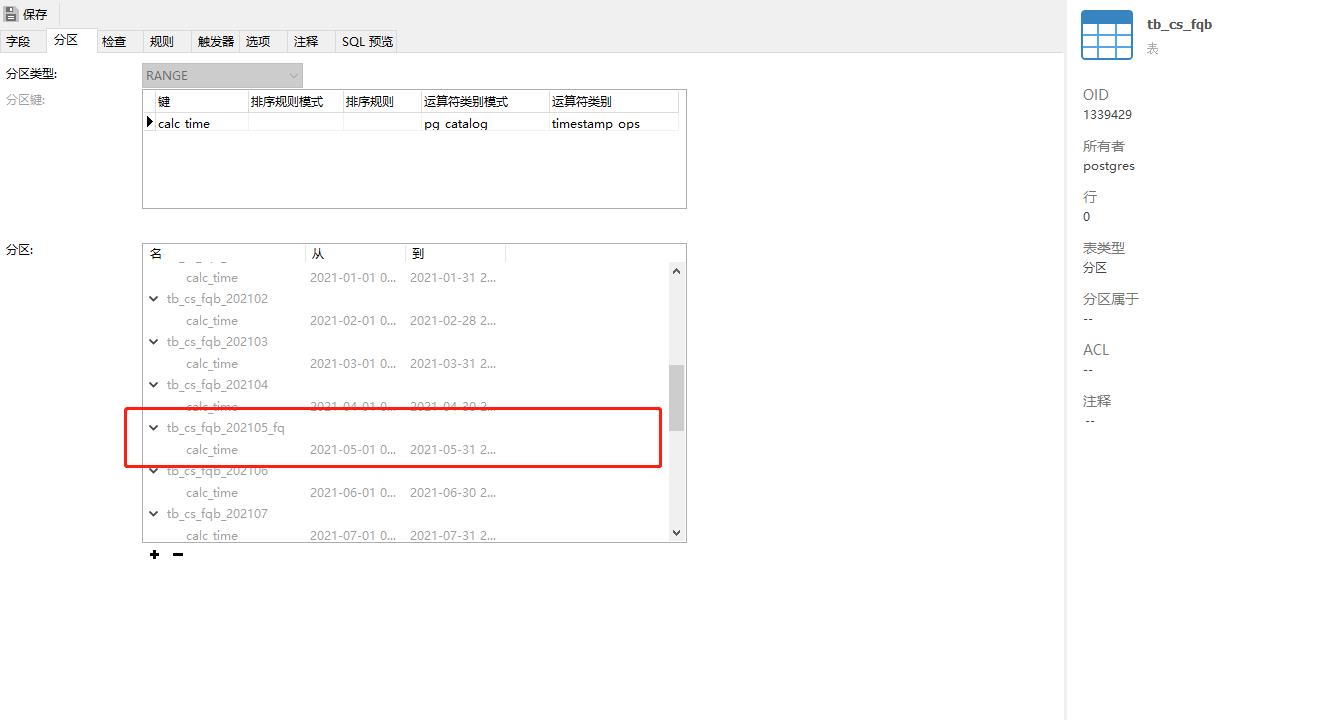
Task: Click partition list scrollbar down arrow
Action: click(676, 533)
